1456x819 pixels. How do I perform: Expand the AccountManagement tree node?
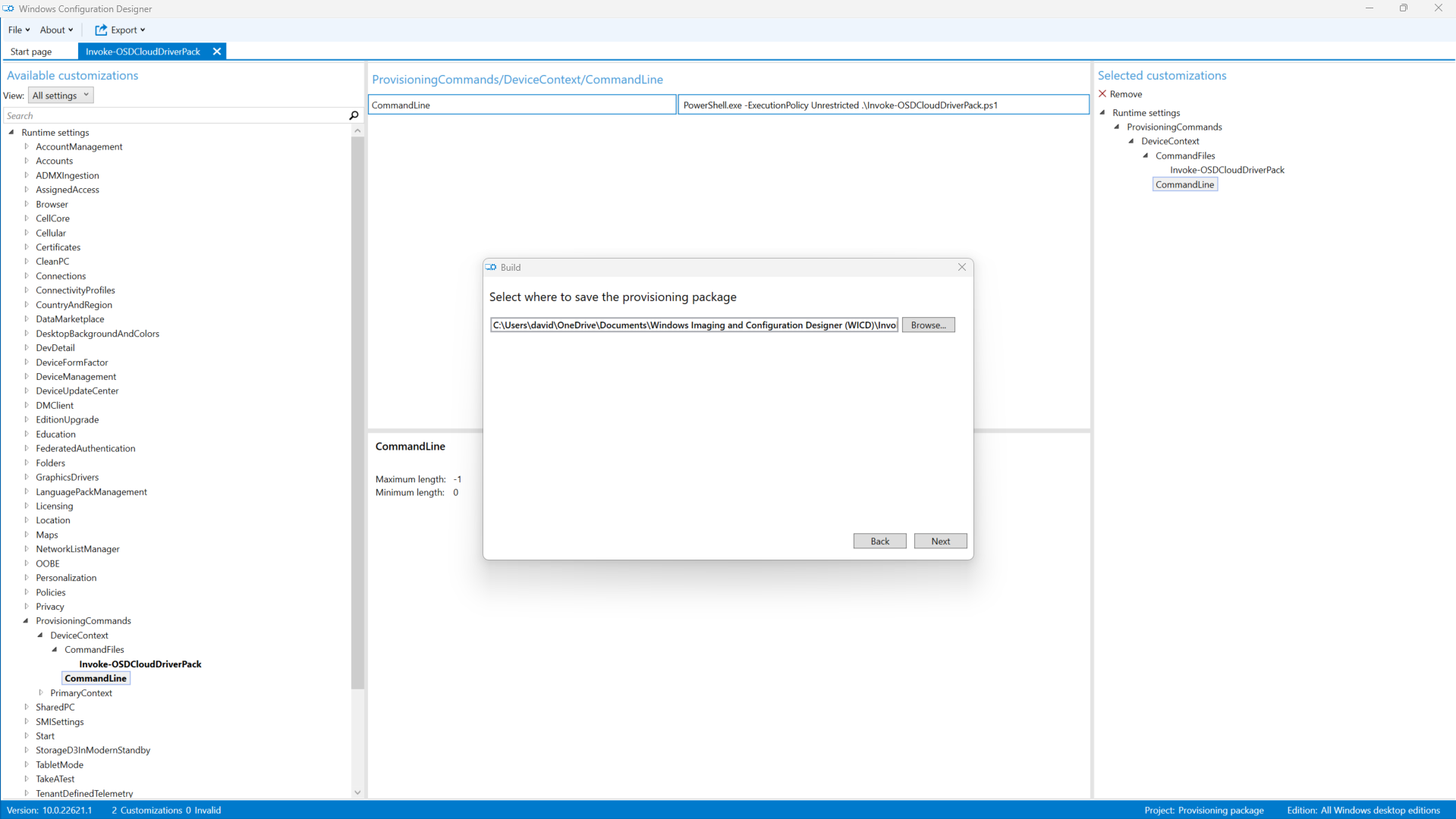pos(27,146)
